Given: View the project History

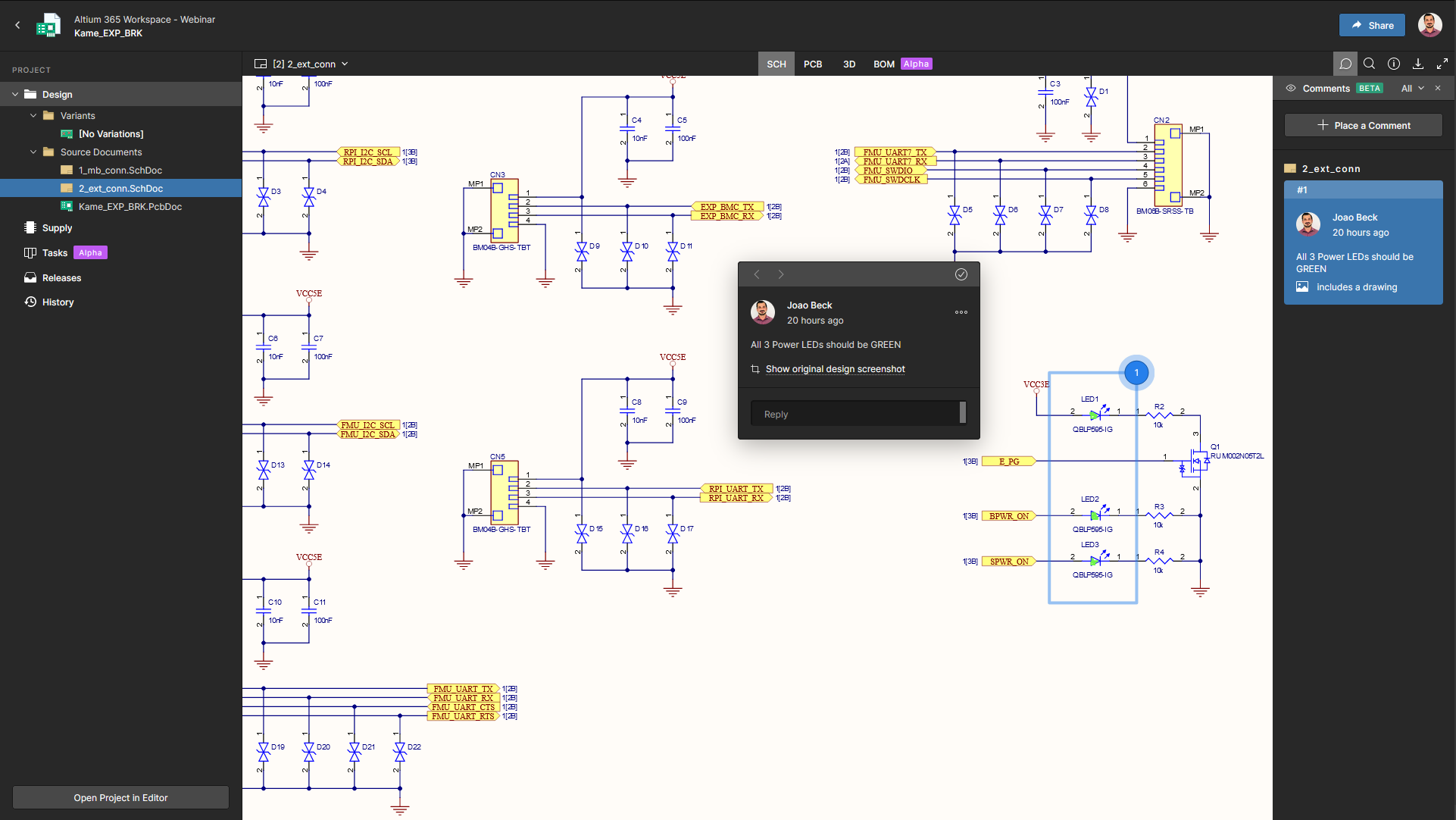Looking at the screenshot, I should (x=57, y=302).
